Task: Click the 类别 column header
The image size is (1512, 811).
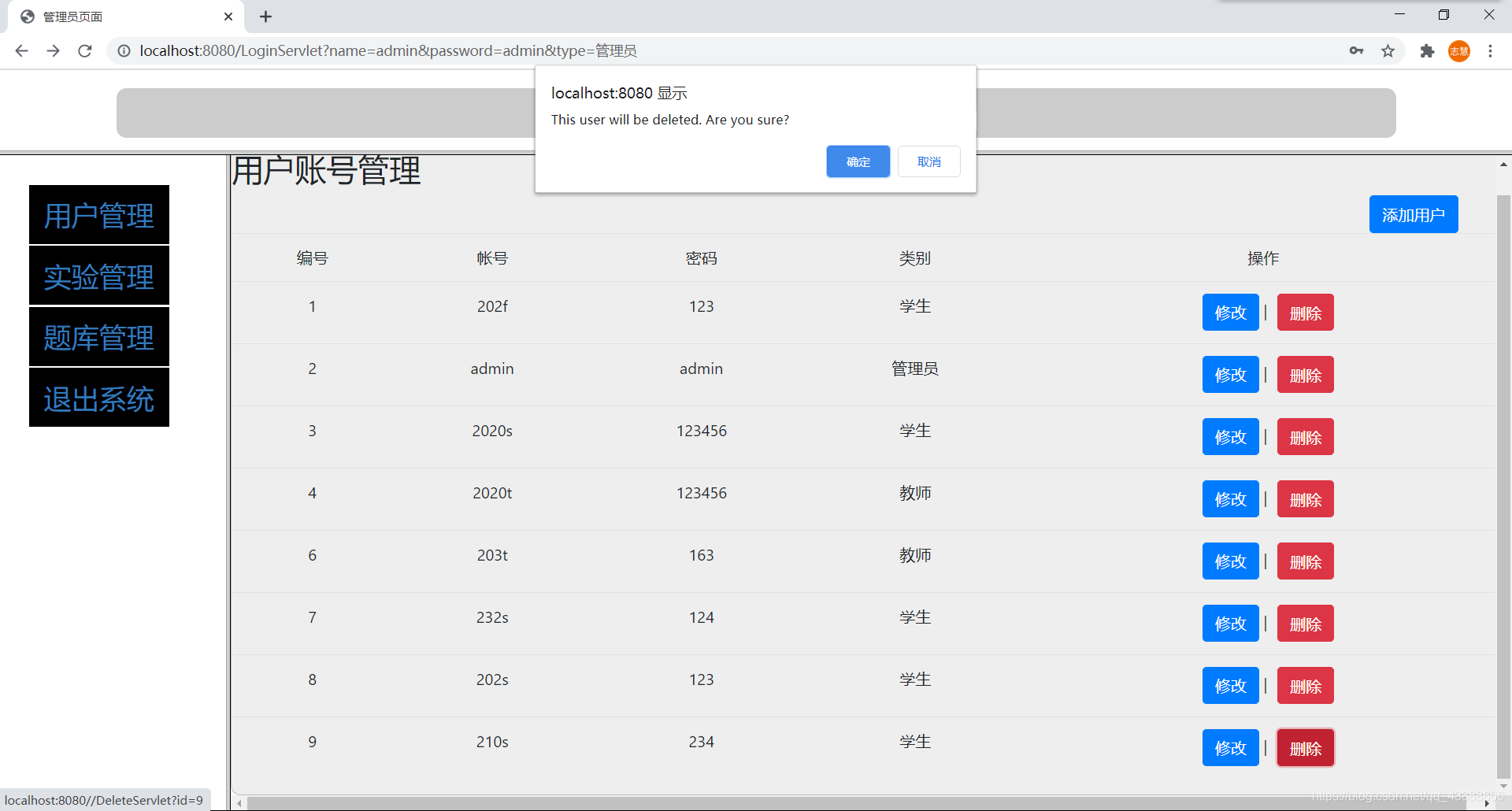Action: [x=915, y=258]
